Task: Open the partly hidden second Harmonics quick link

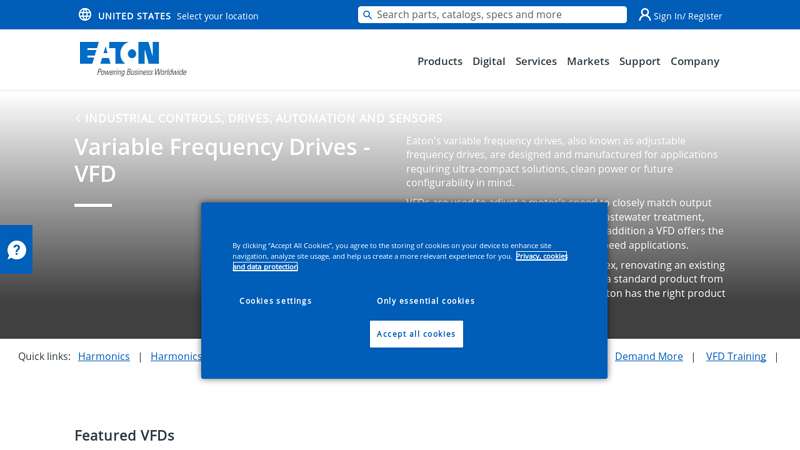Action: click(x=176, y=356)
